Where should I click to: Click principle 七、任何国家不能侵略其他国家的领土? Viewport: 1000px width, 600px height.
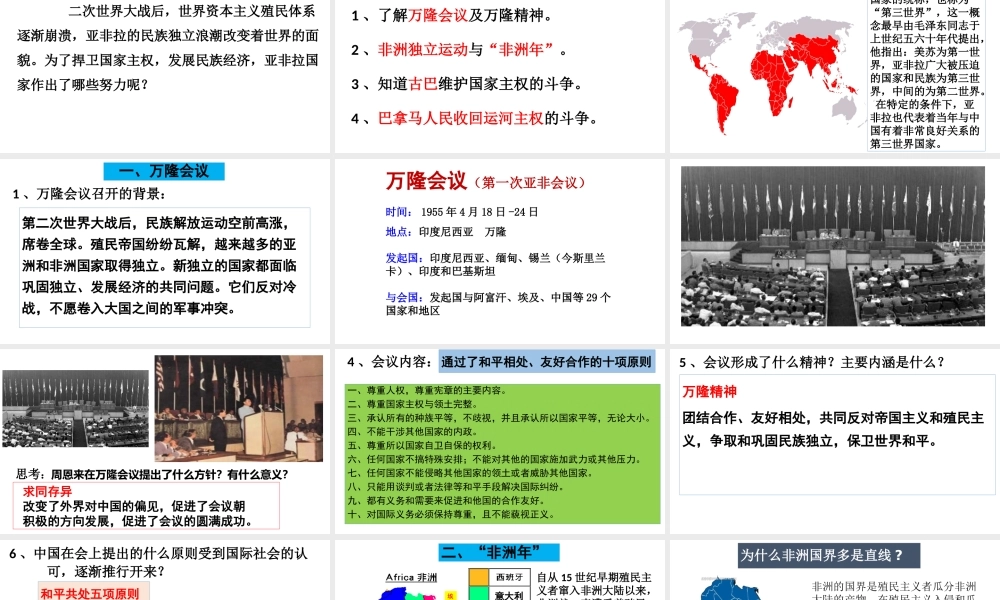click(x=471, y=473)
